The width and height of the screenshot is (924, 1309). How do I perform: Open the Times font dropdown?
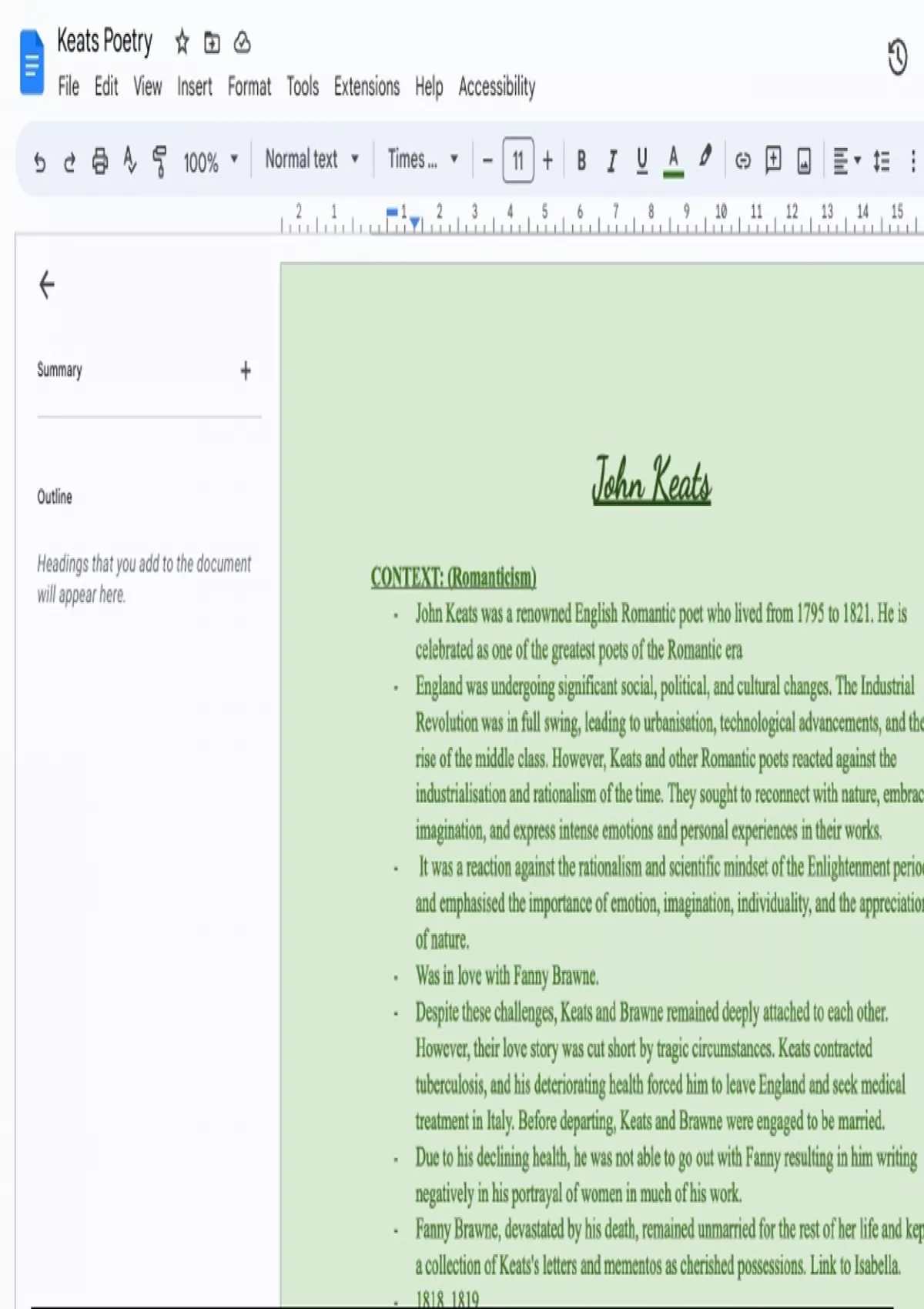(423, 160)
